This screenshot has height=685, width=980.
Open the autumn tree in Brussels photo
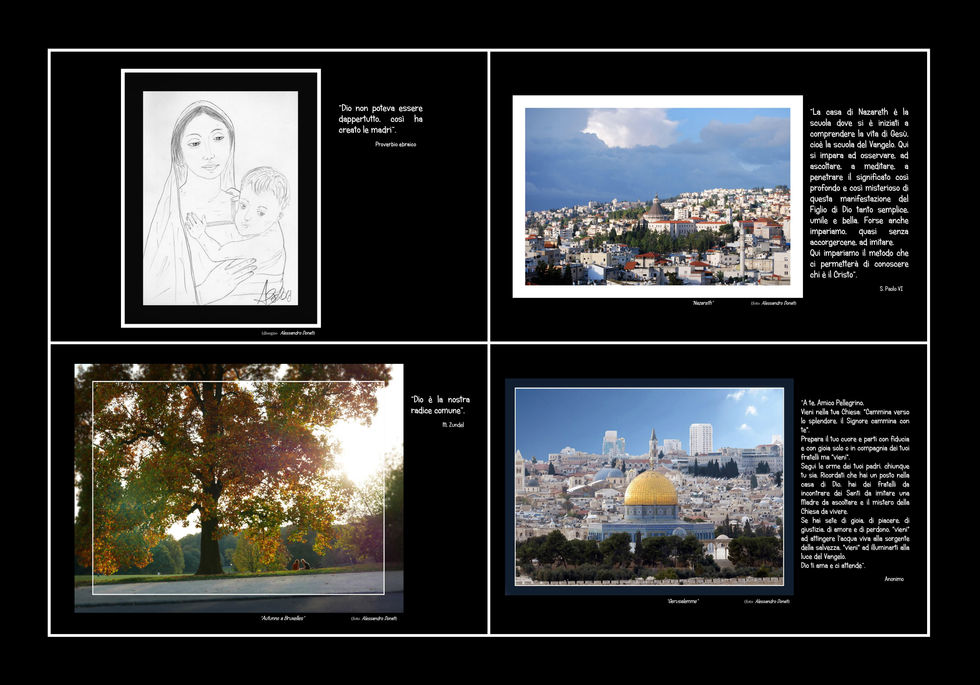[239, 488]
